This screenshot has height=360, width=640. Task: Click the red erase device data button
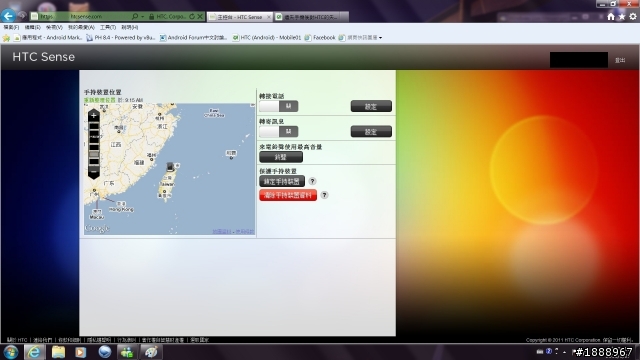[x=288, y=195]
